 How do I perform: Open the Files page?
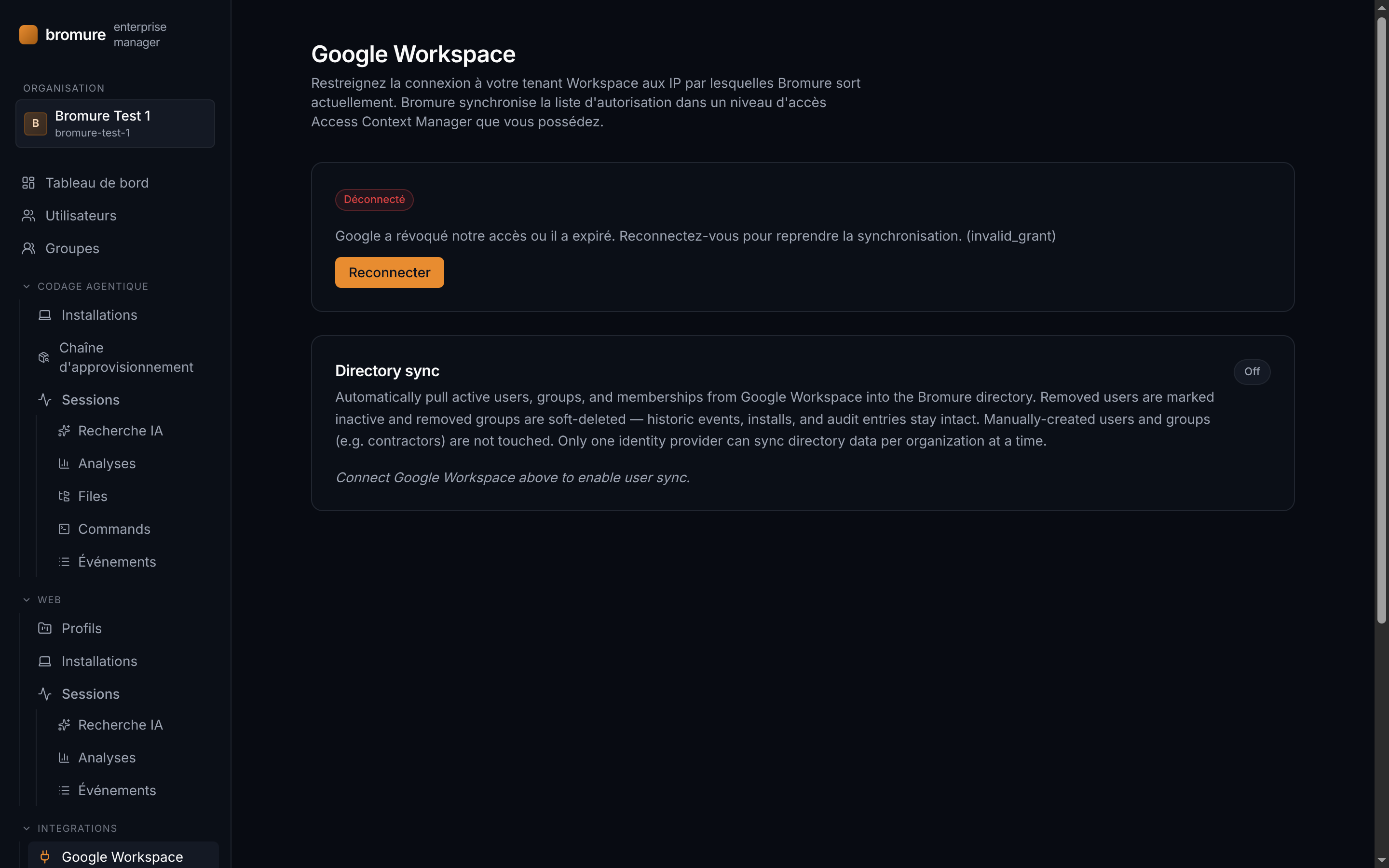(x=93, y=496)
